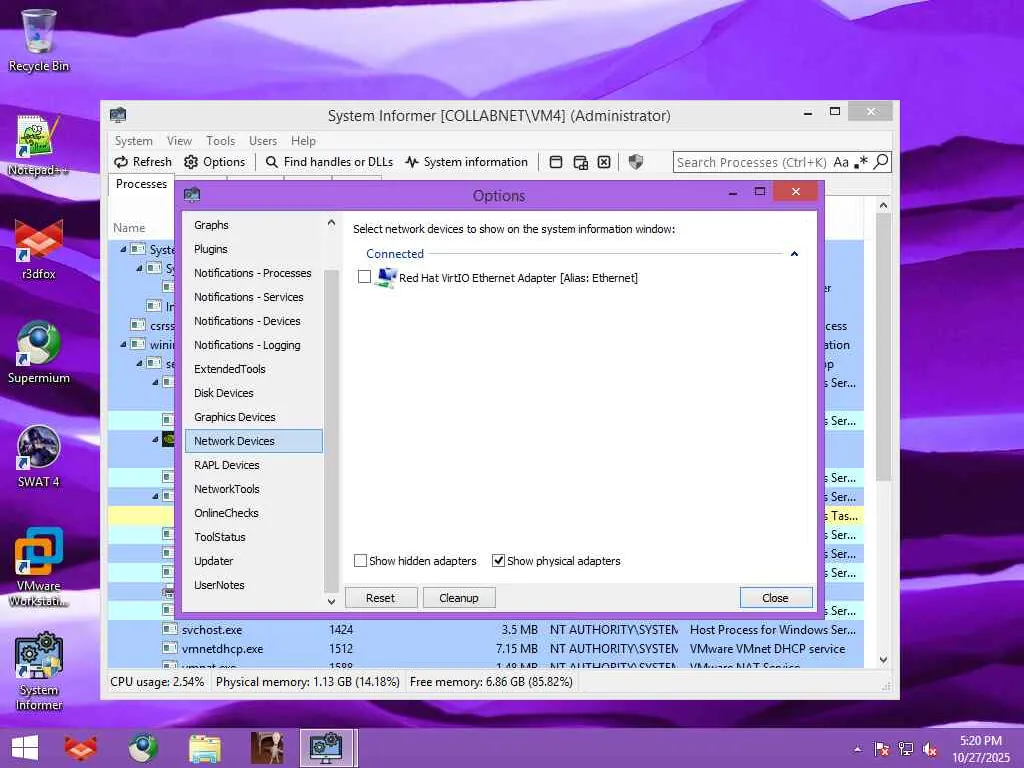The image size is (1024, 768).
Task: Click the Reset button
Action: 381,598
